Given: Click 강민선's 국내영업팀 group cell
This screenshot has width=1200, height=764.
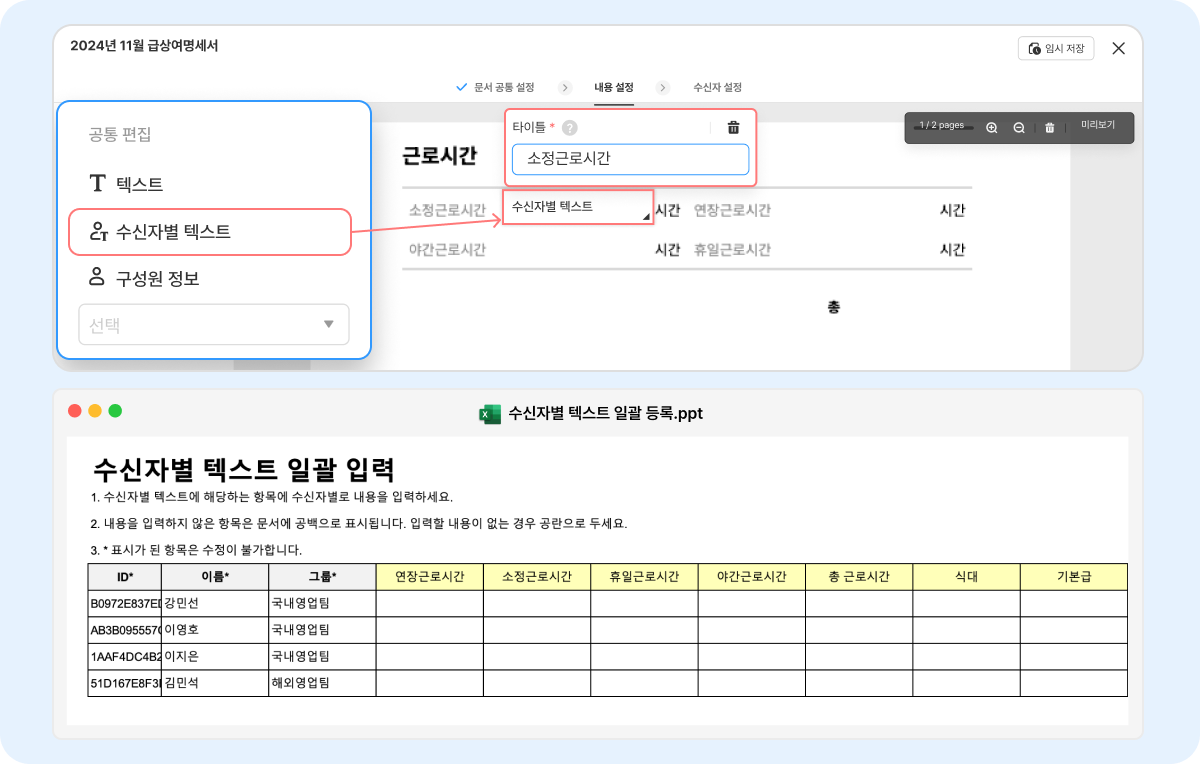Looking at the screenshot, I should (322, 604).
